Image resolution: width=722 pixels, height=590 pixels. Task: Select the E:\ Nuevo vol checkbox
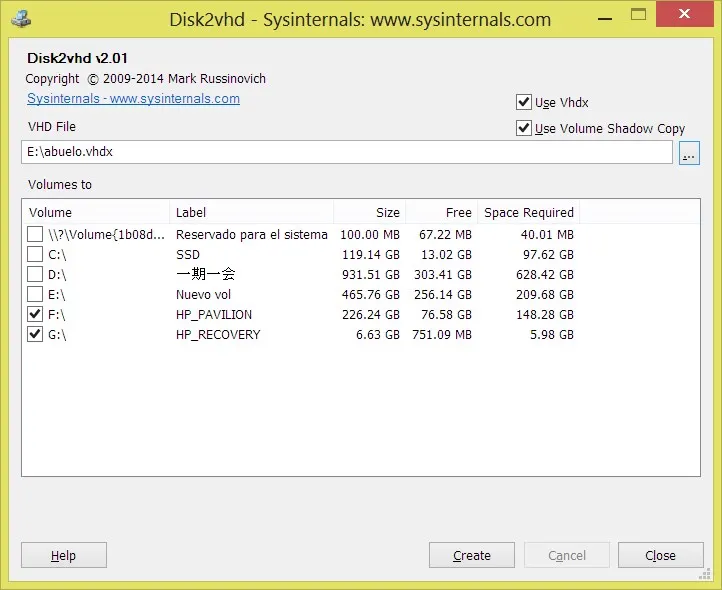pos(35,294)
